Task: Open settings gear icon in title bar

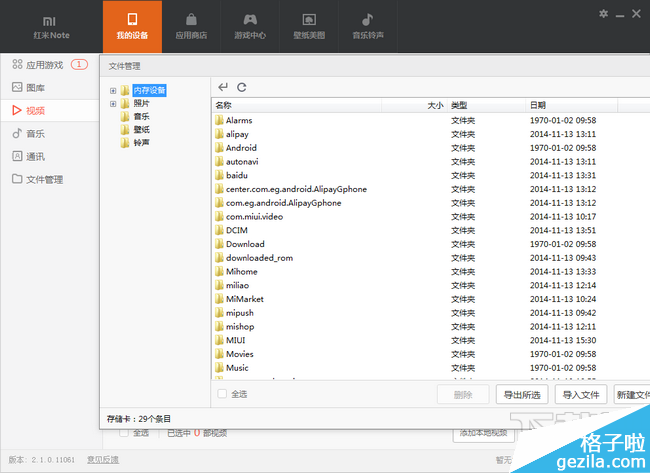Action: coord(603,14)
